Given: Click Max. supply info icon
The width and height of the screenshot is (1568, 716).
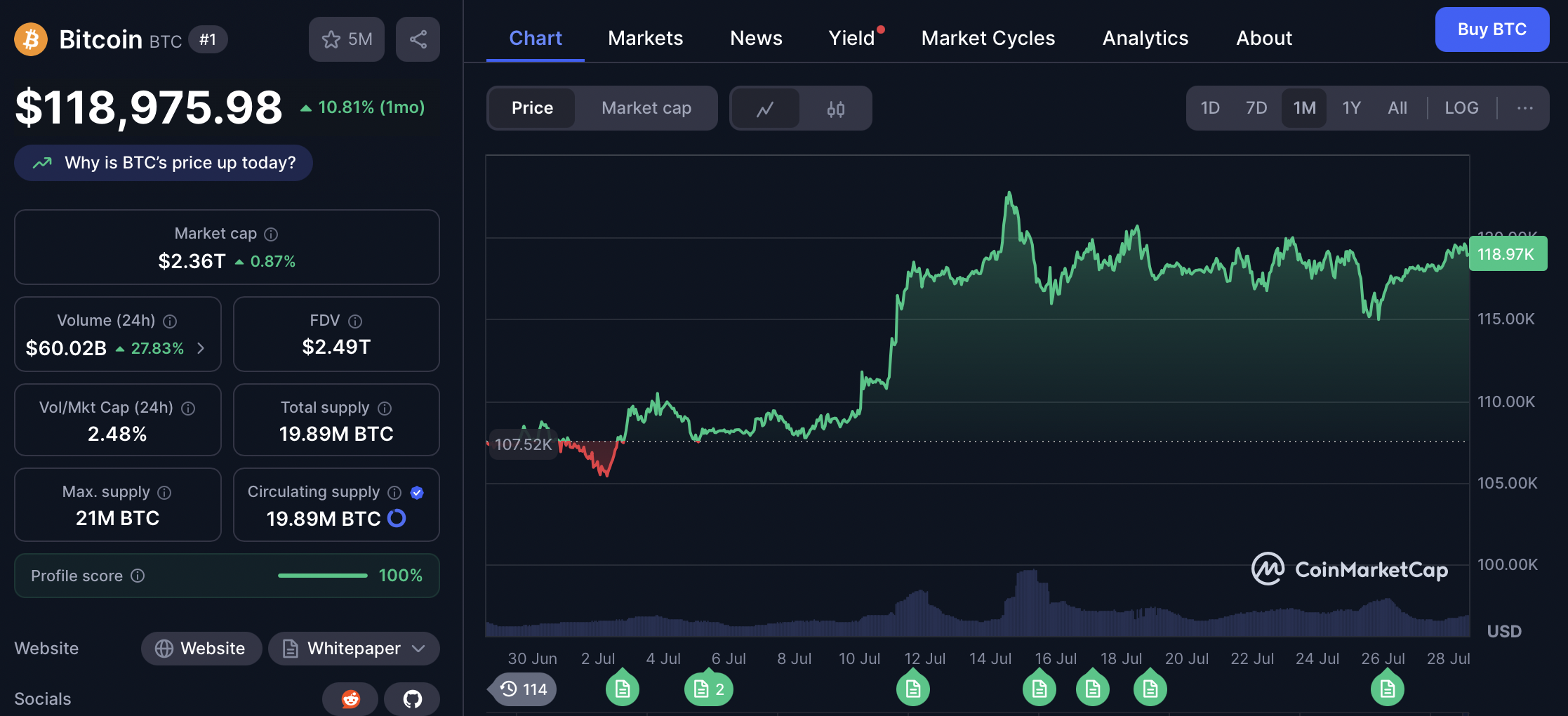Looking at the screenshot, I should 164,492.
